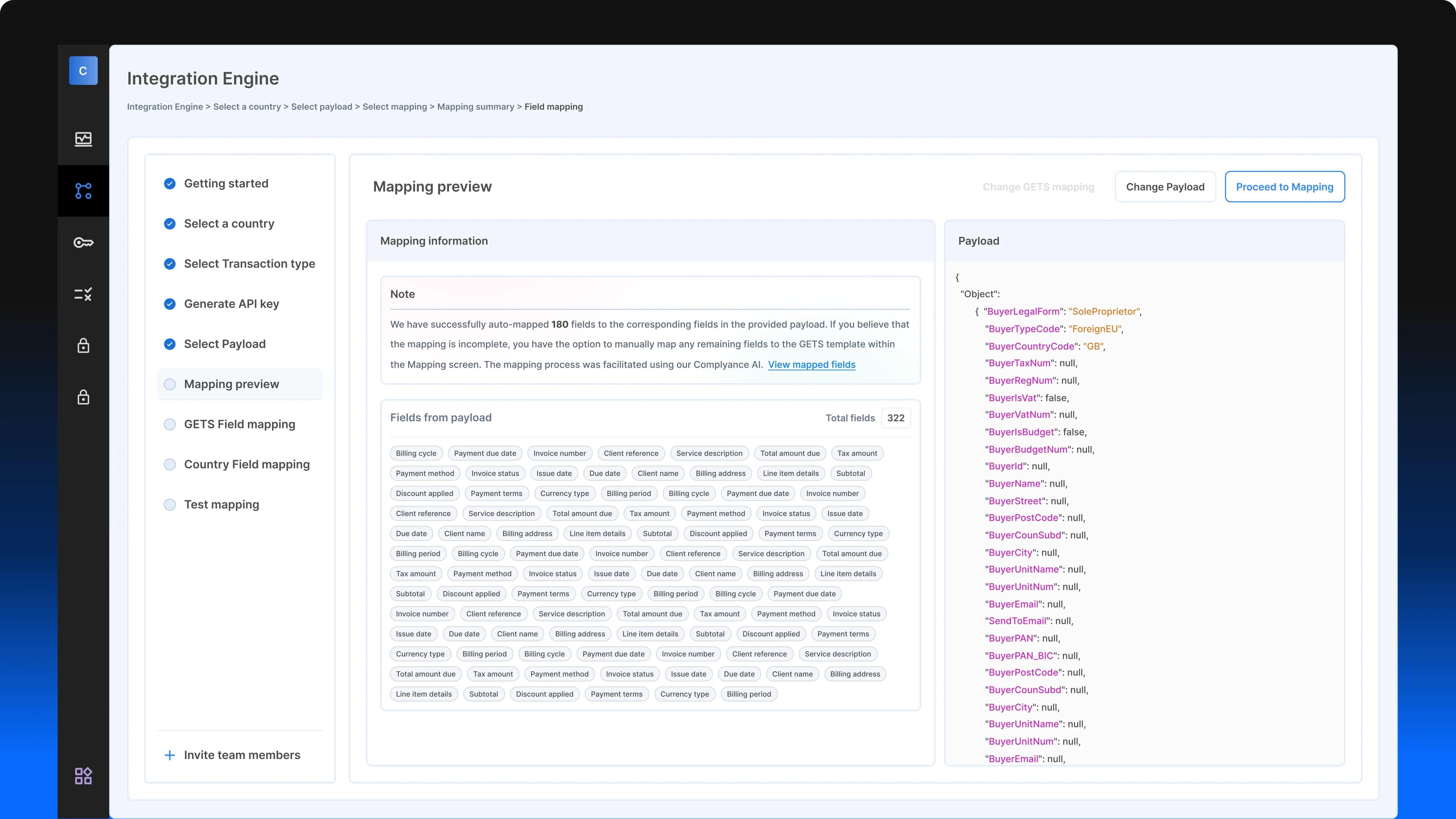Select the Integration Engine nodes icon

pyautogui.click(x=83, y=191)
